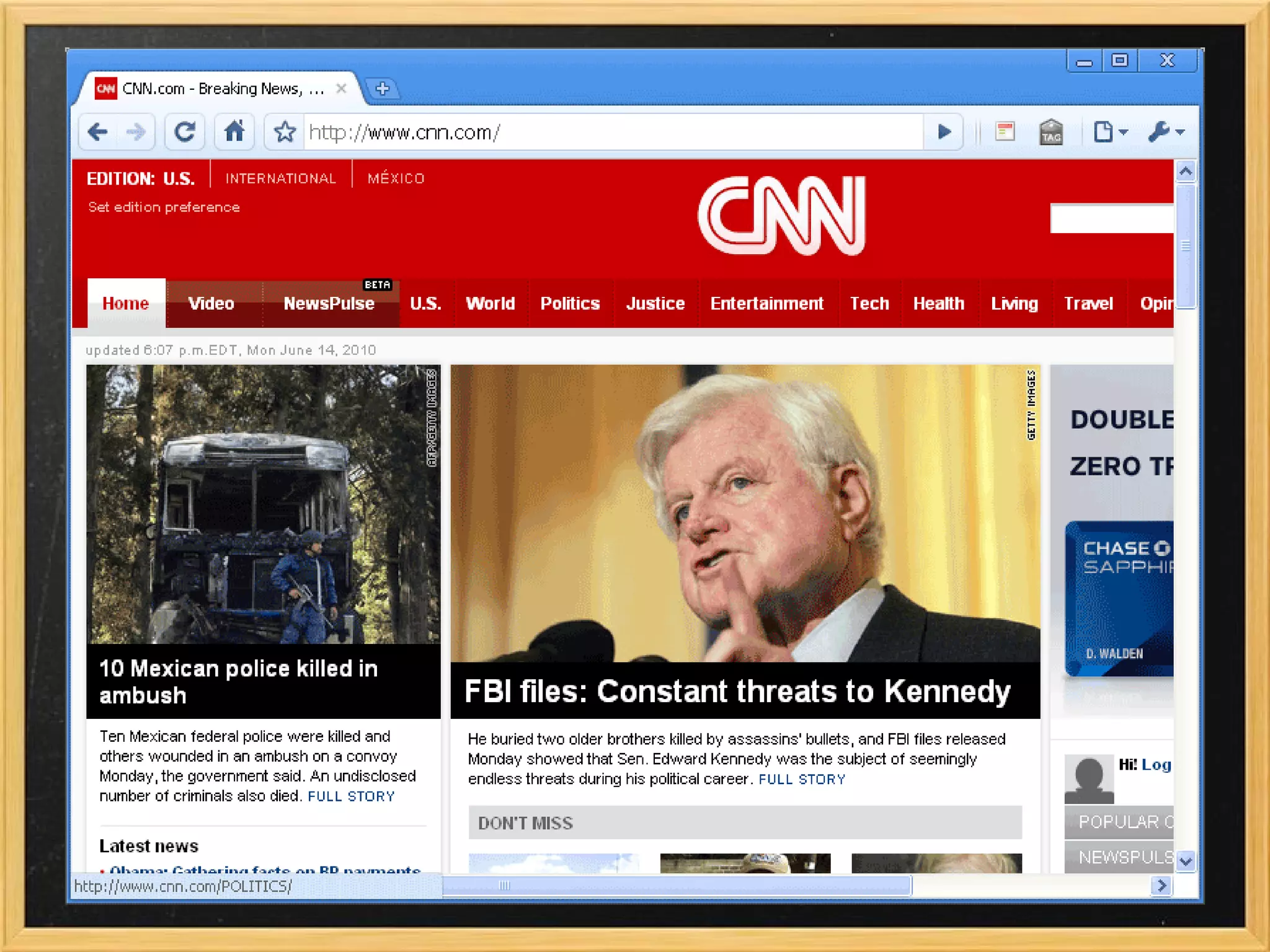Click the vertical scrollbar down arrow
The height and width of the screenshot is (952, 1270).
click(1186, 861)
